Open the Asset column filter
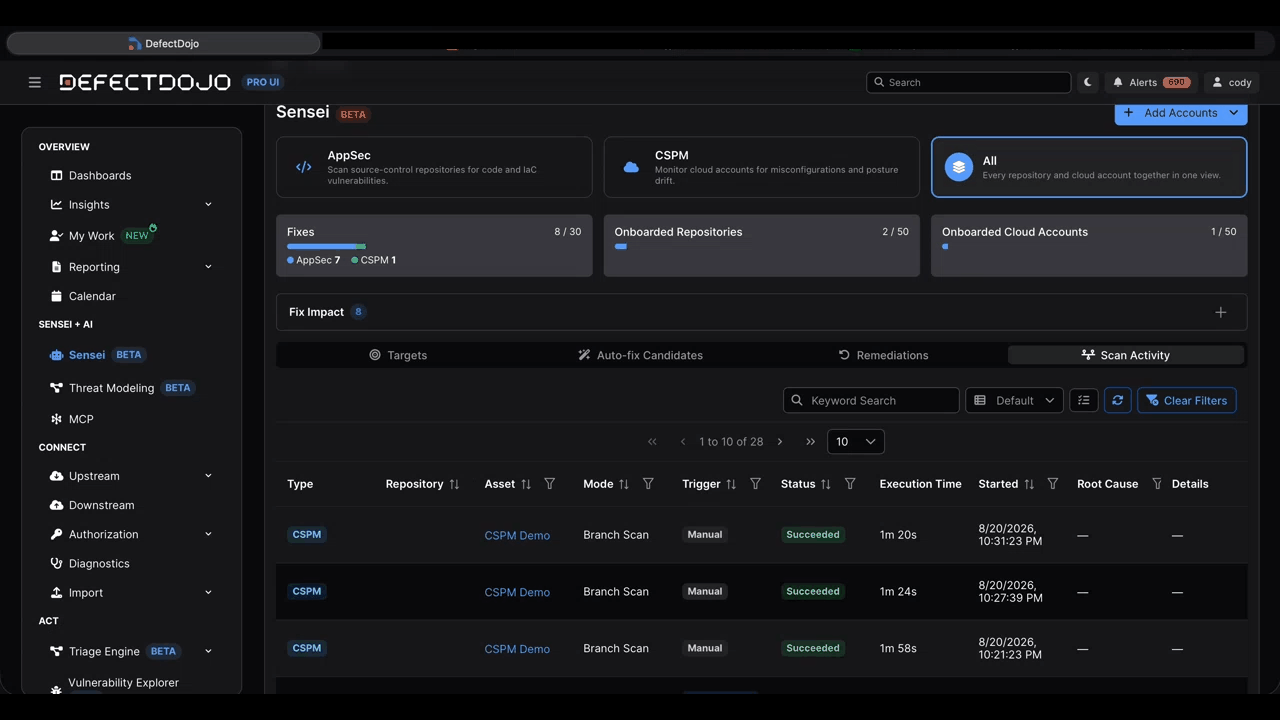The image size is (1280, 720). (550, 484)
